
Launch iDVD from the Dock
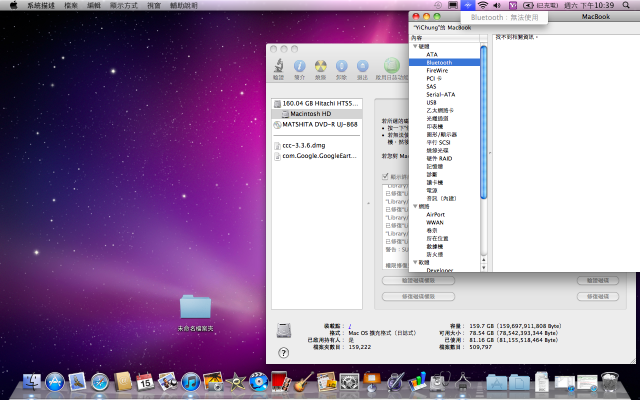(258, 382)
